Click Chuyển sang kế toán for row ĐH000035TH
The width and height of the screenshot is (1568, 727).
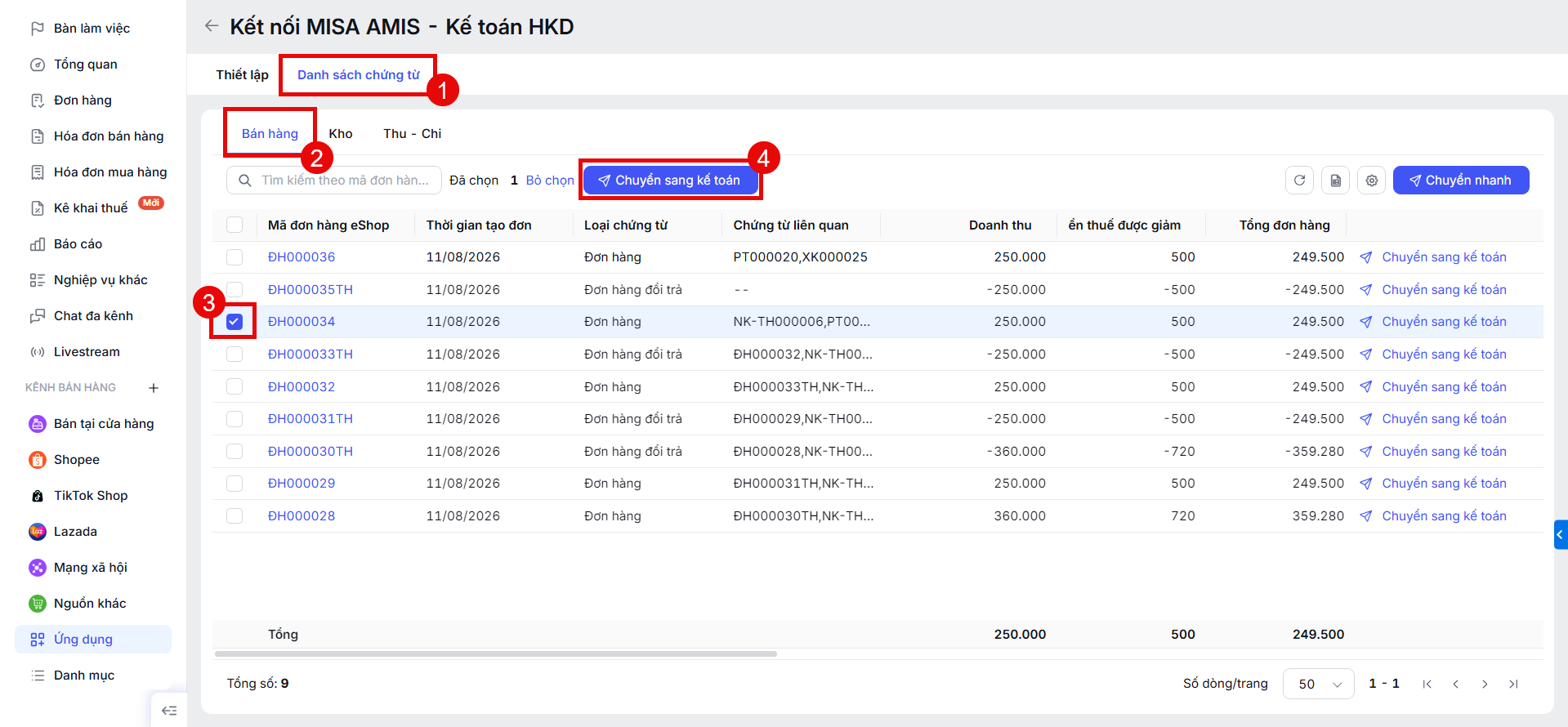(1433, 290)
